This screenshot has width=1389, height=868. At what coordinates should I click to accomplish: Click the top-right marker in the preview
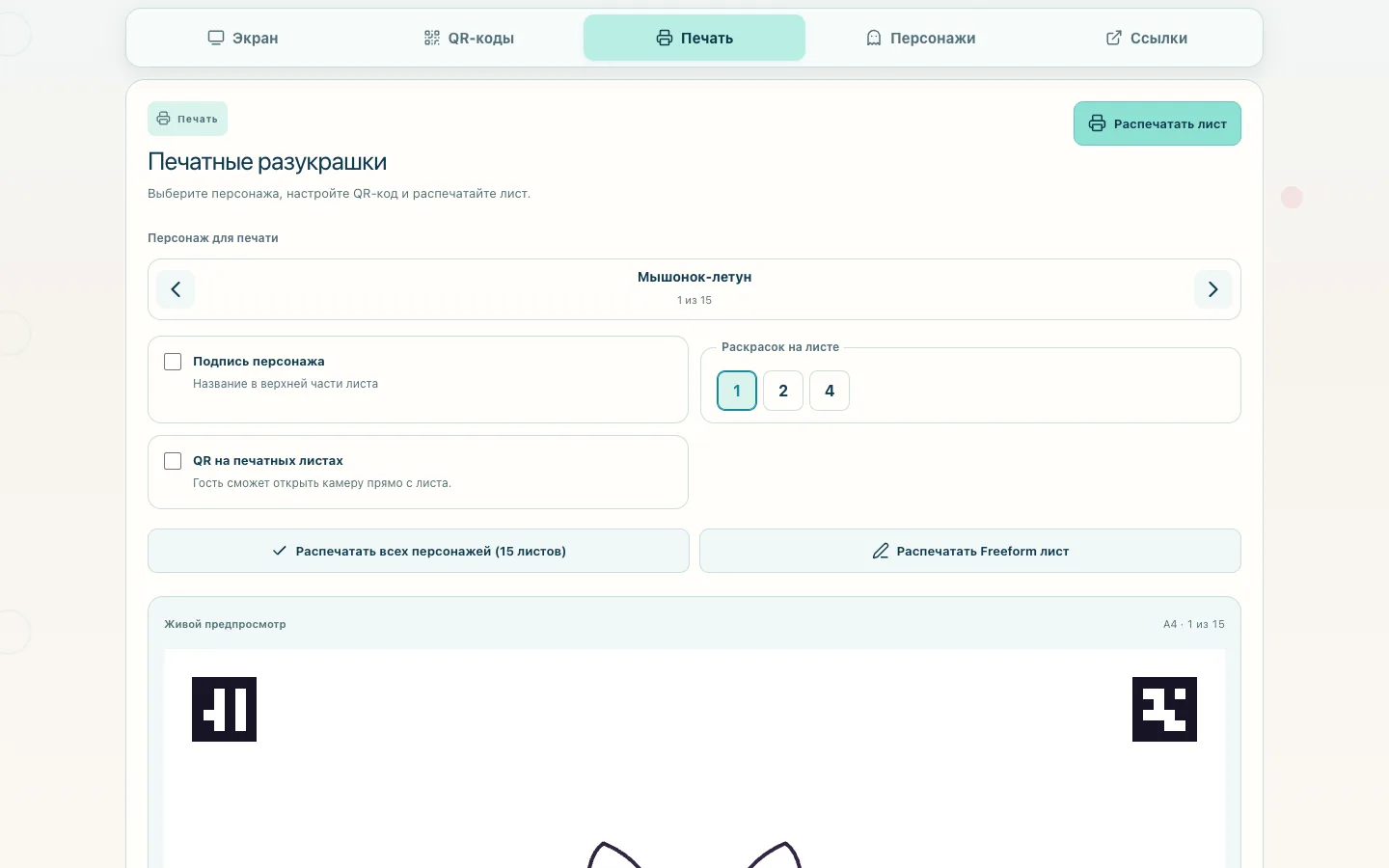[1164, 709]
